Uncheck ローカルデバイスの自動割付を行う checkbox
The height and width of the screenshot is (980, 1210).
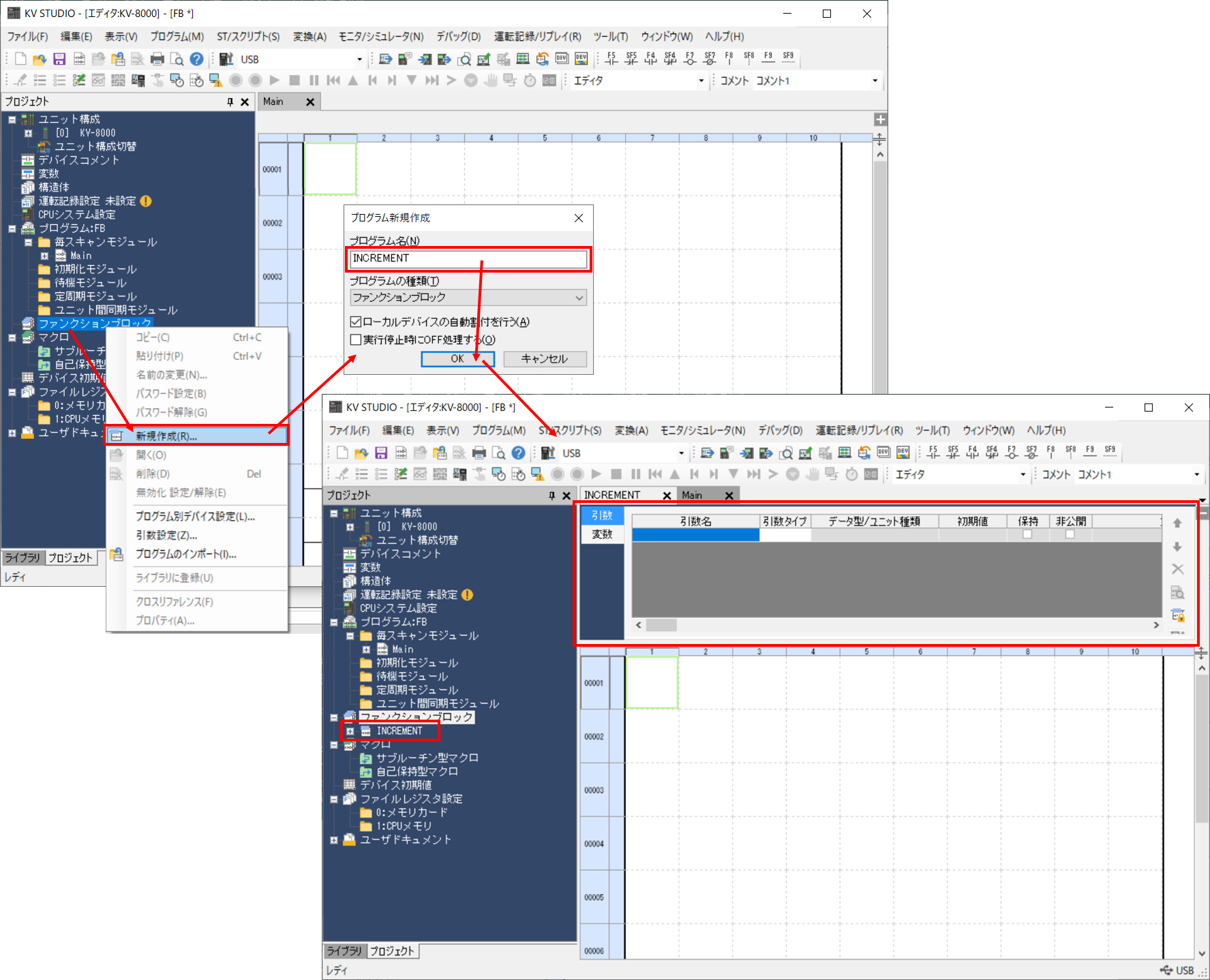[x=356, y=322]
